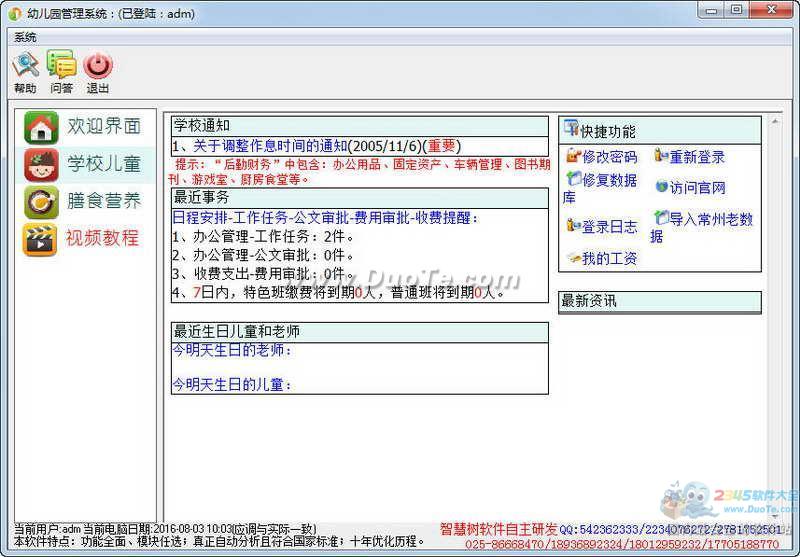Open 我的工资 salary shortcut
The width and height of the screenshot is (800, 557).
coord(602,258)
